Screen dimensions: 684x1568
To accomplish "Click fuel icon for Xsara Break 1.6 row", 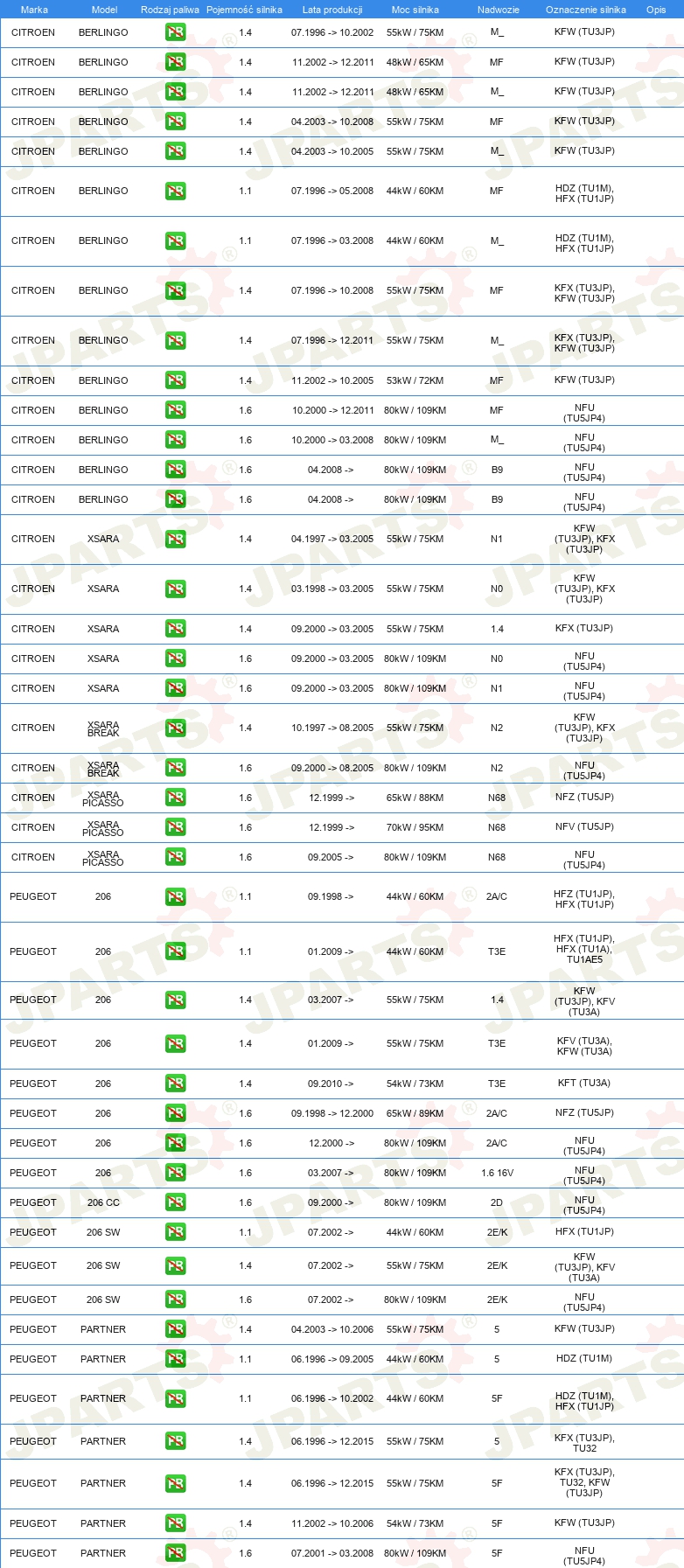I will 176,768.
